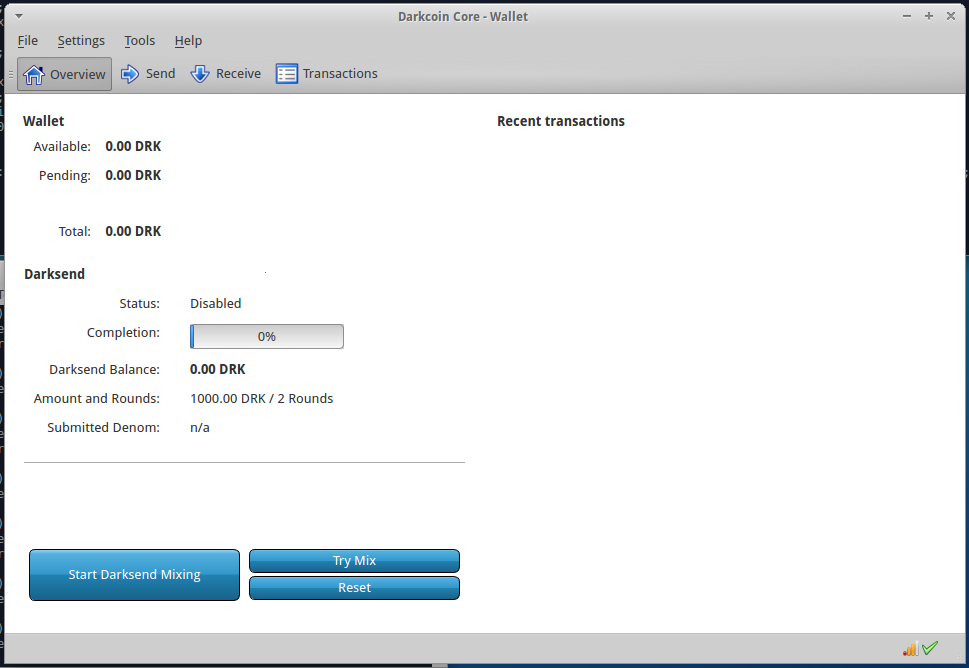Viewport: 969px width, 668px height.
Task: Click the Darksend completion progress bar
Action: [267, 336]
